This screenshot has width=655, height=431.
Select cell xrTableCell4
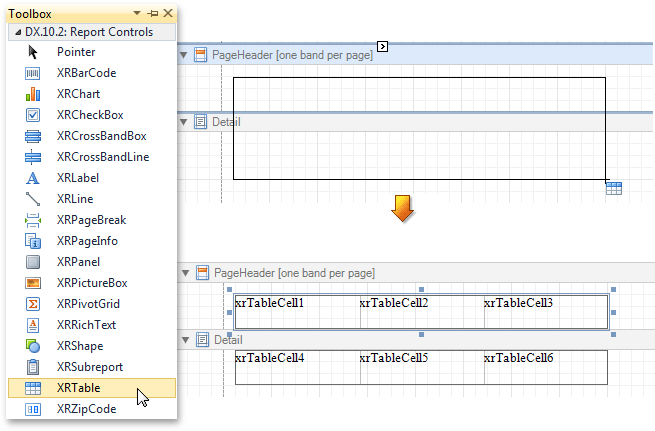[x=298, y=367]
